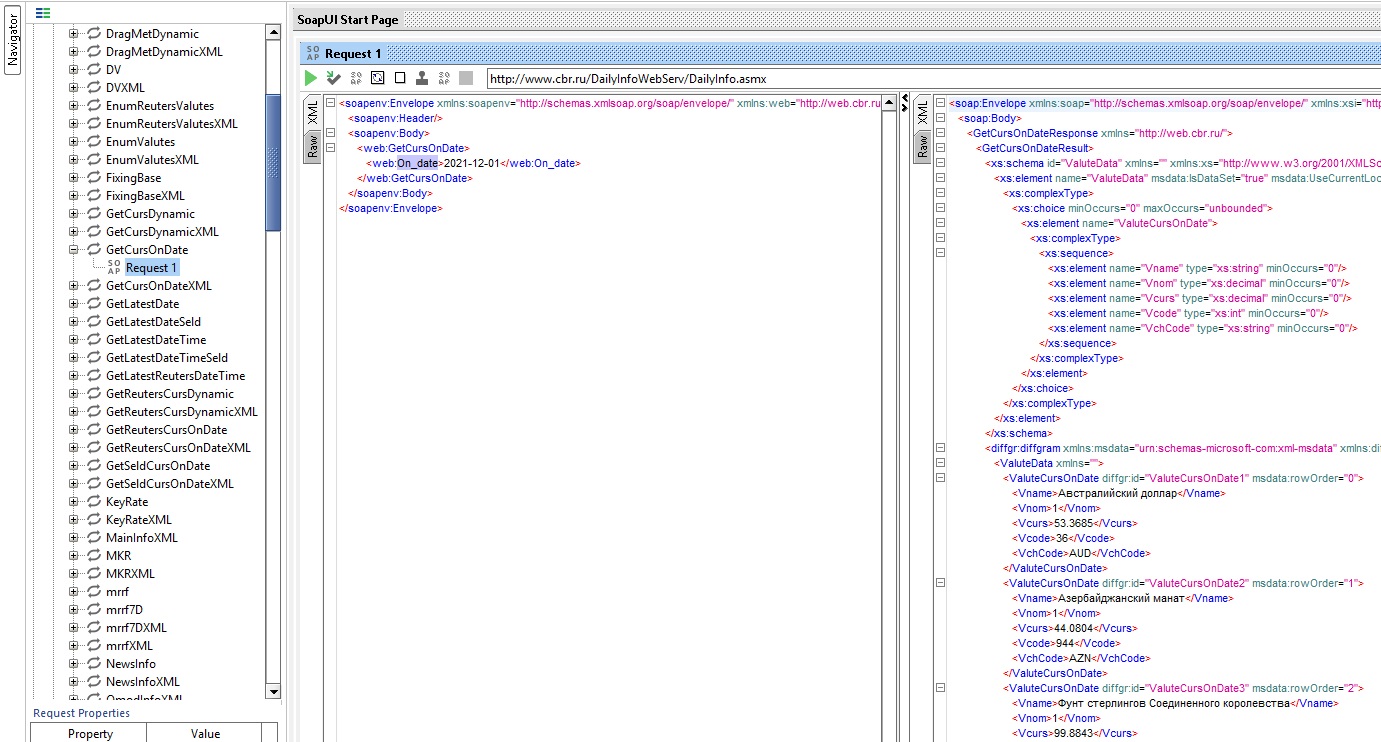Expand the mrrf7D tree node
This screenshot has height=742, width=1381.
pos(73,610)
